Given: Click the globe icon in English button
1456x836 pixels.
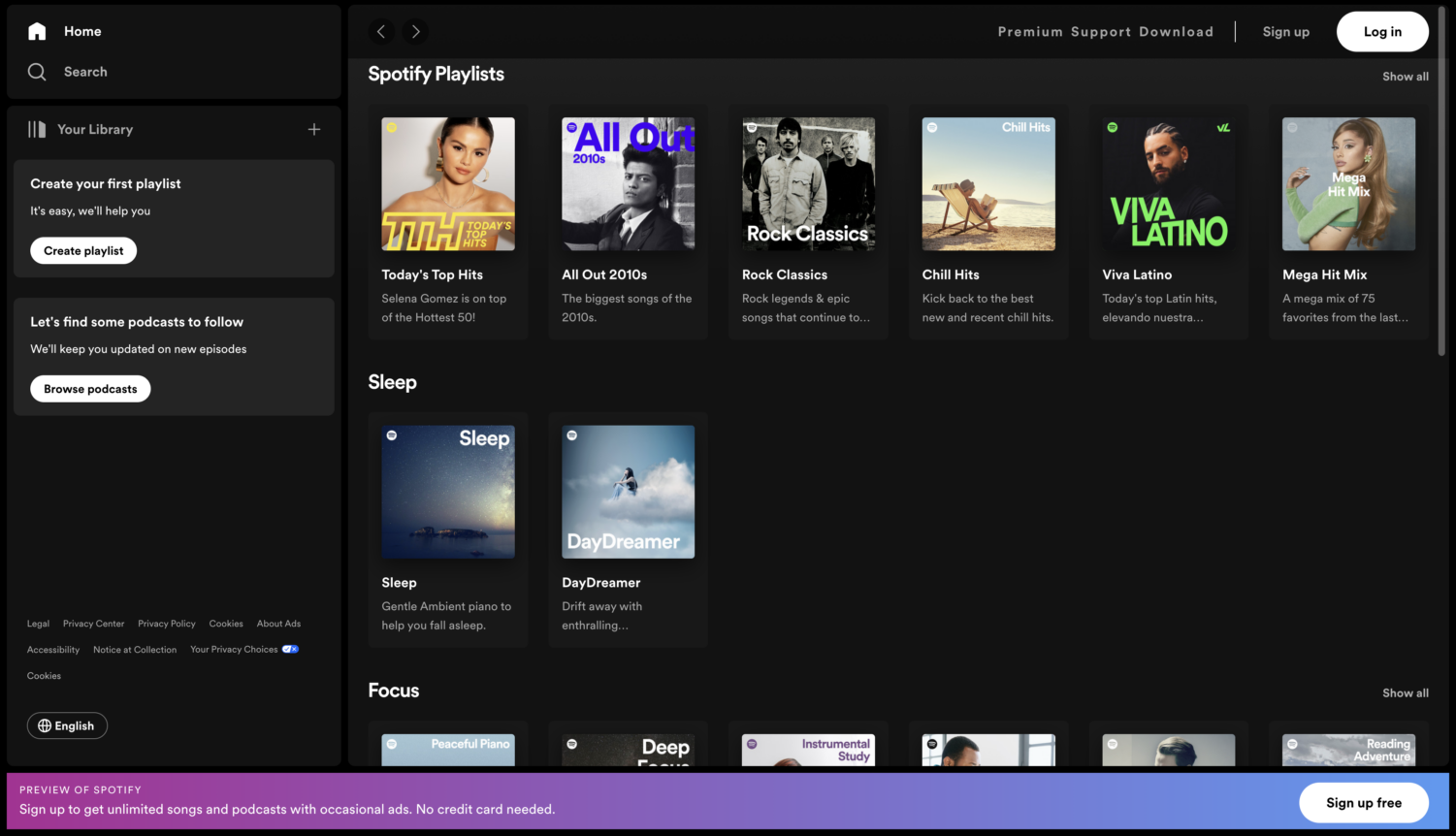Looking at the screenshot, I should (x=45, y=725).
